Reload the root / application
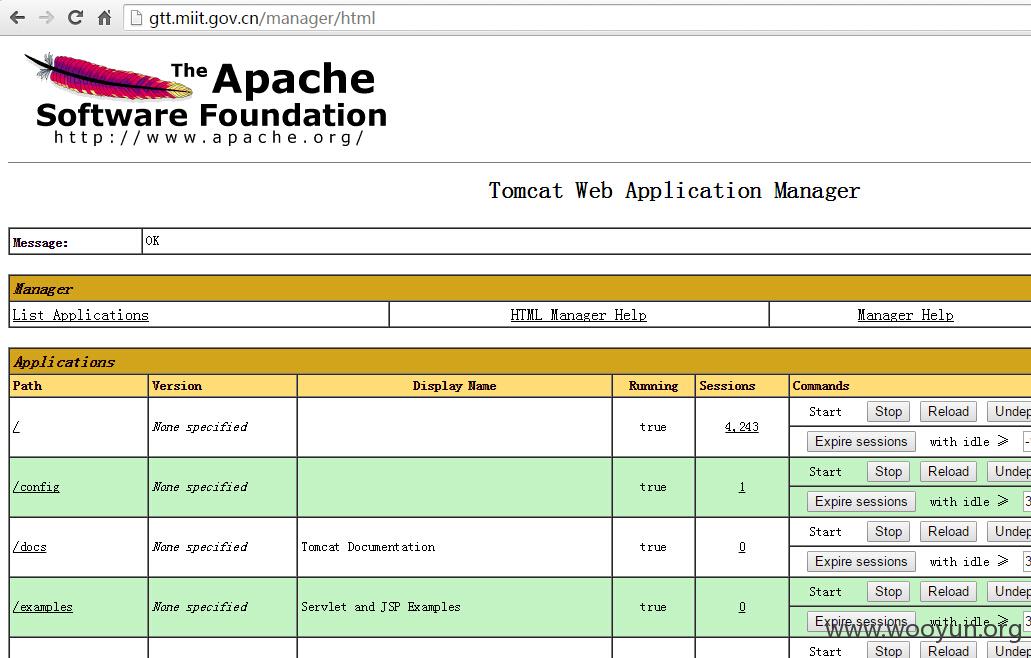The height and width of the screenshot is (658, 1031). (x=948, y=411)
